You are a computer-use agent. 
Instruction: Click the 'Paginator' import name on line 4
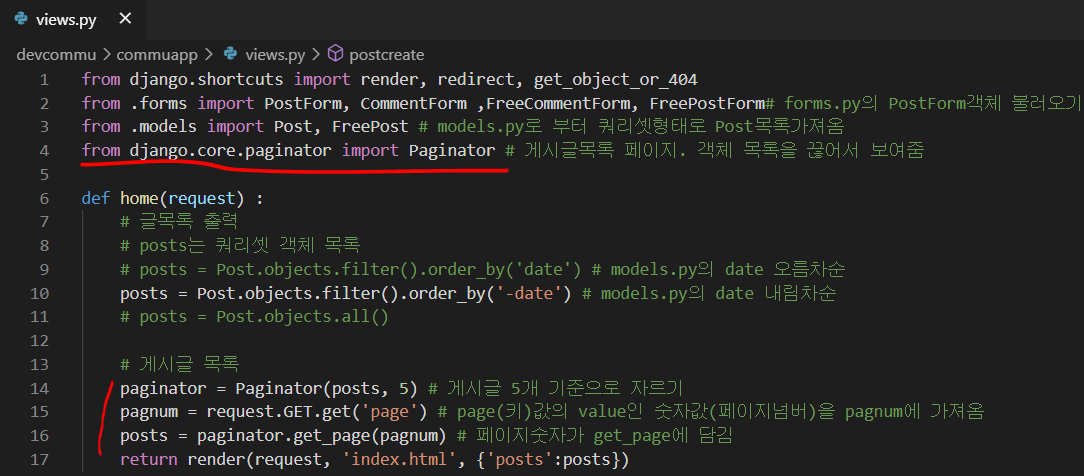click(451, 151)
